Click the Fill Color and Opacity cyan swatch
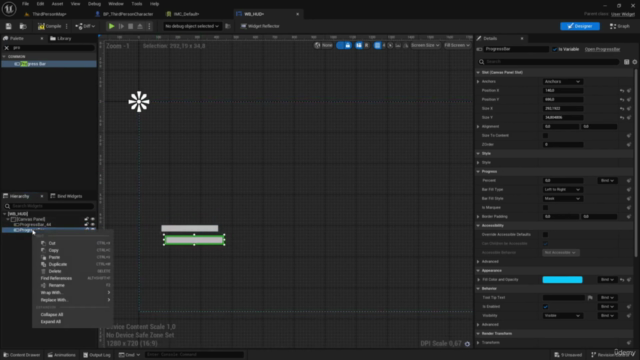This screenshot has height=360, width=640. 562,280
